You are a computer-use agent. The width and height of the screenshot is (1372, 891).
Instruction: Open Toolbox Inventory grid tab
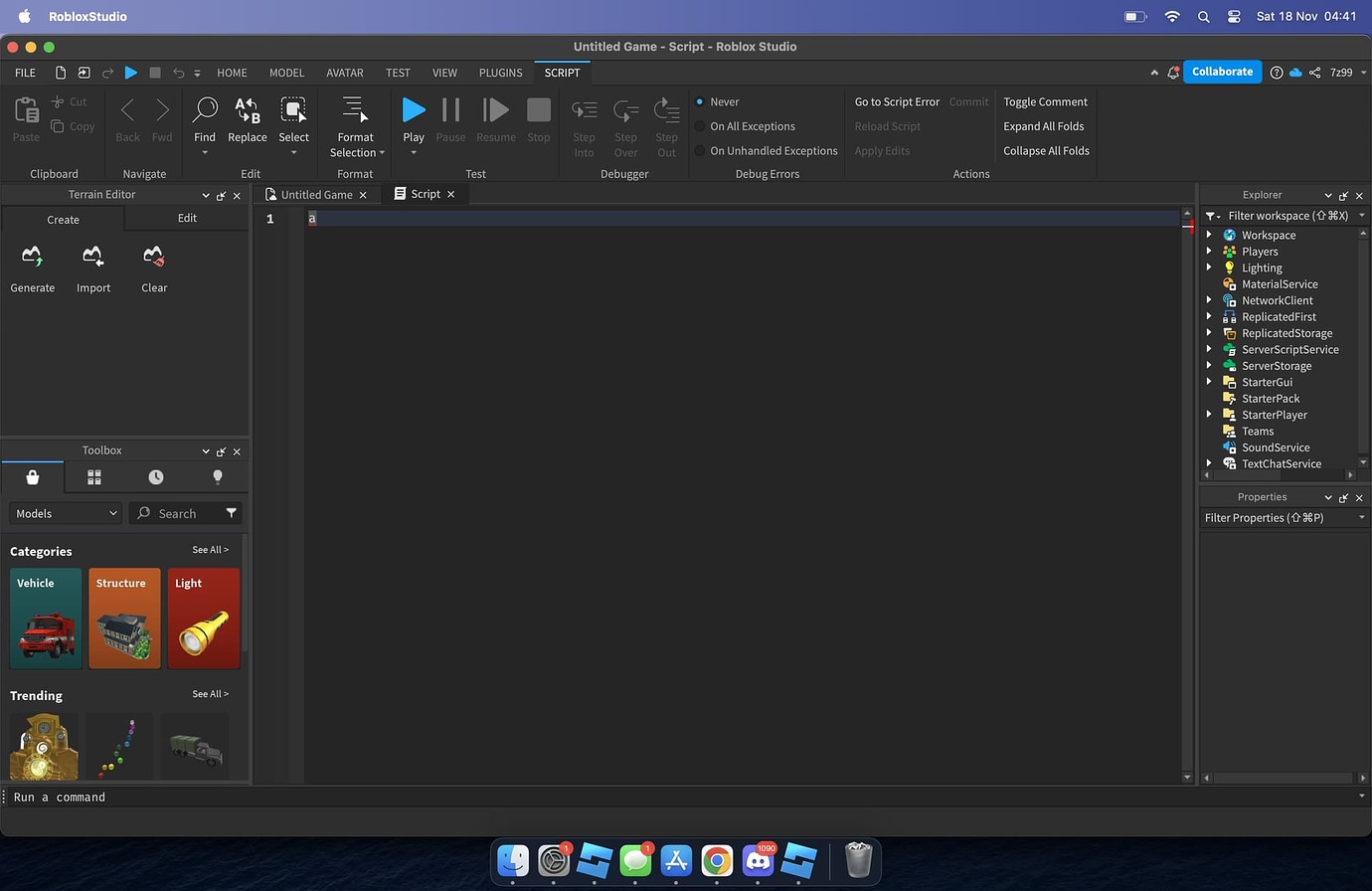[94, 477]
